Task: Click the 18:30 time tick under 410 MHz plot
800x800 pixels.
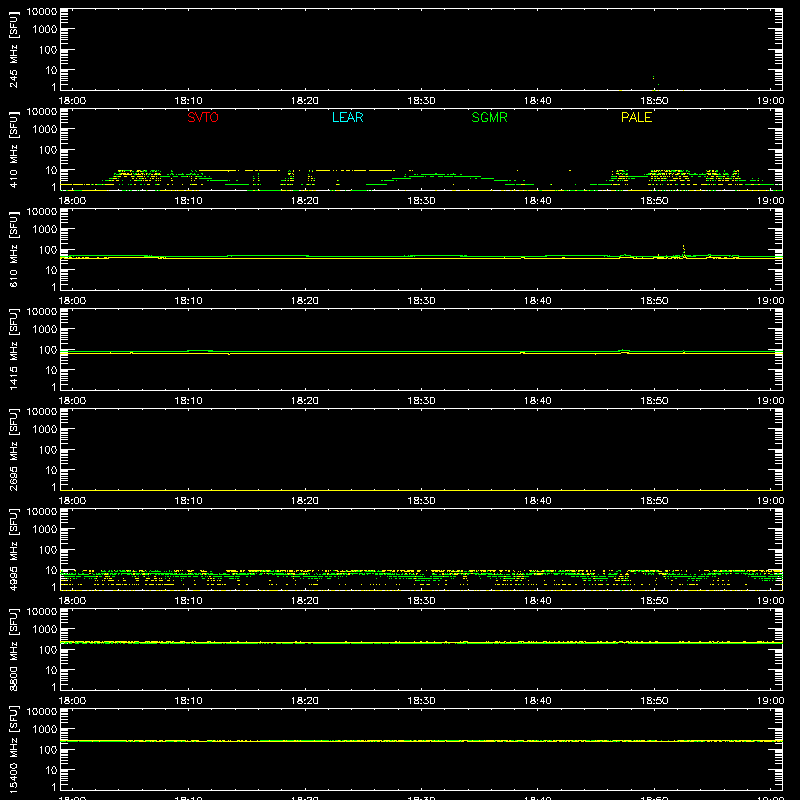Action: [421, 201]
